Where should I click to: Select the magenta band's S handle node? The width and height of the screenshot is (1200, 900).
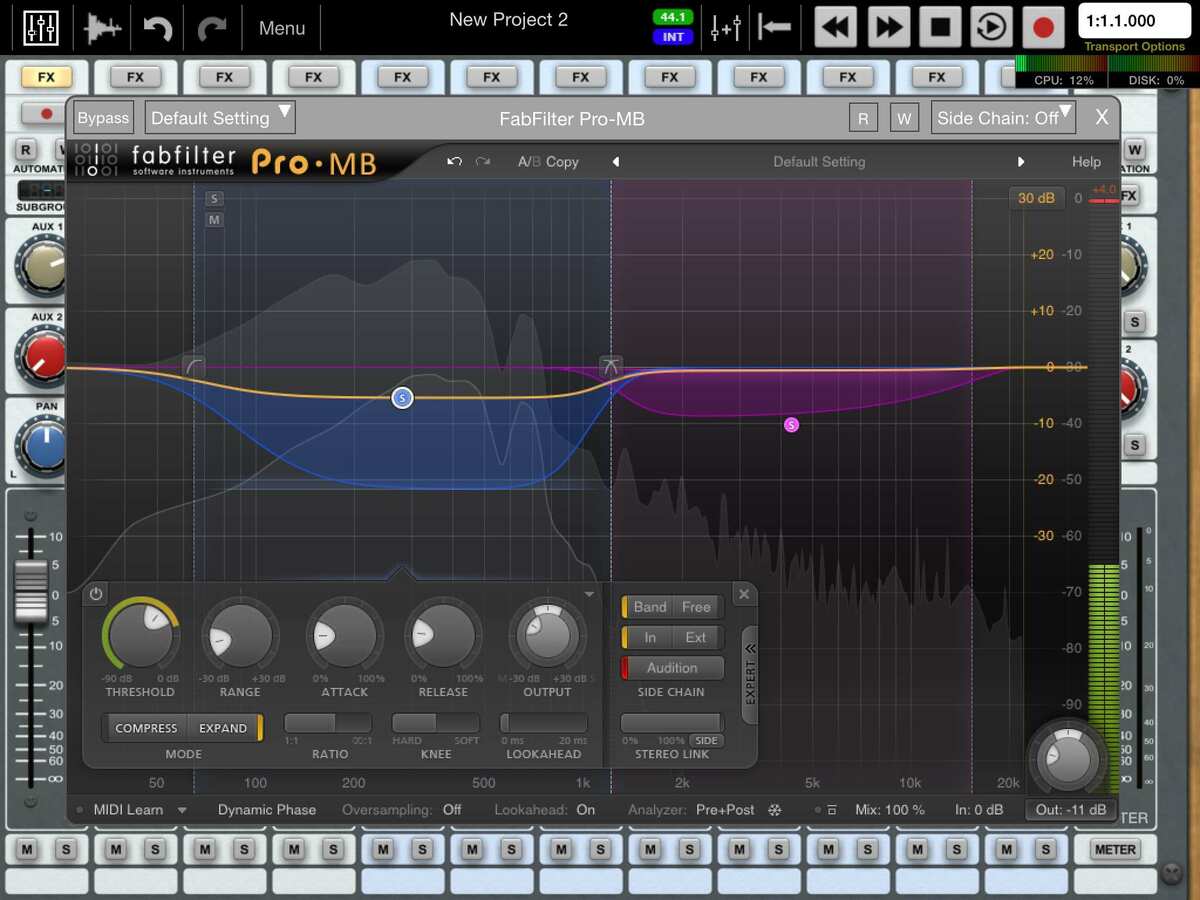pyautogui.click(x=792, y=425)
